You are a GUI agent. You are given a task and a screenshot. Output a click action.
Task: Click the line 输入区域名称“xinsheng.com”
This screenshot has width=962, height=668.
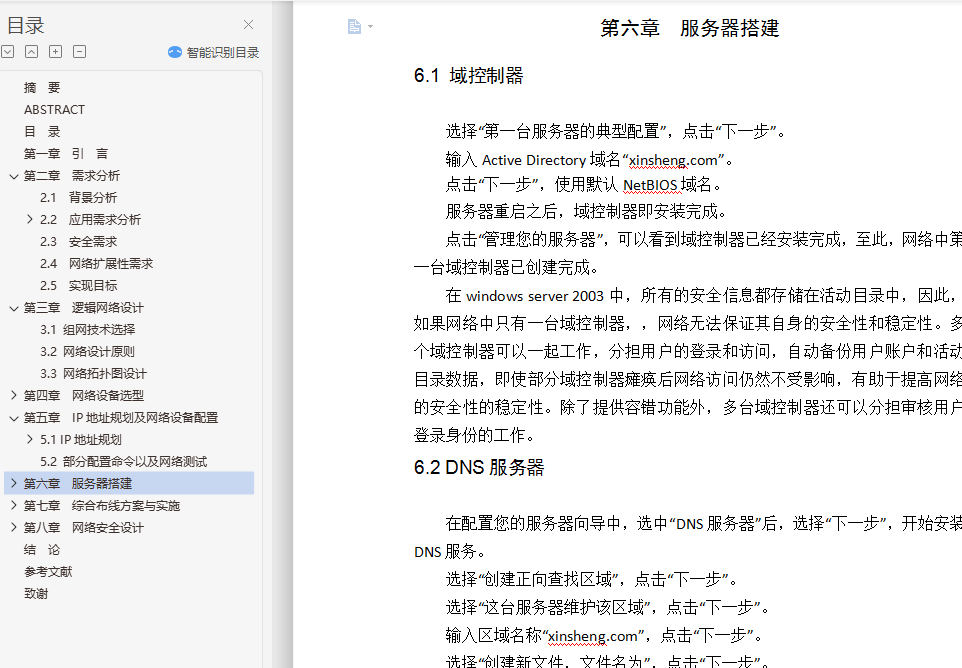pyautogui.click(x=605, y=635)
